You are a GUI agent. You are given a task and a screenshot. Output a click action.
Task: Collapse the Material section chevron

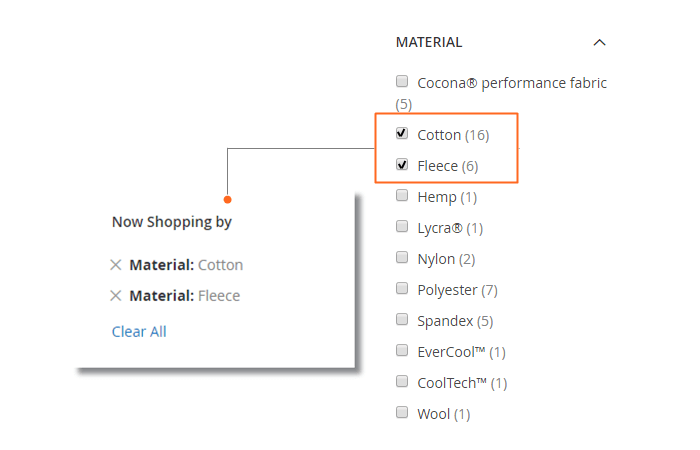[599, 42]
